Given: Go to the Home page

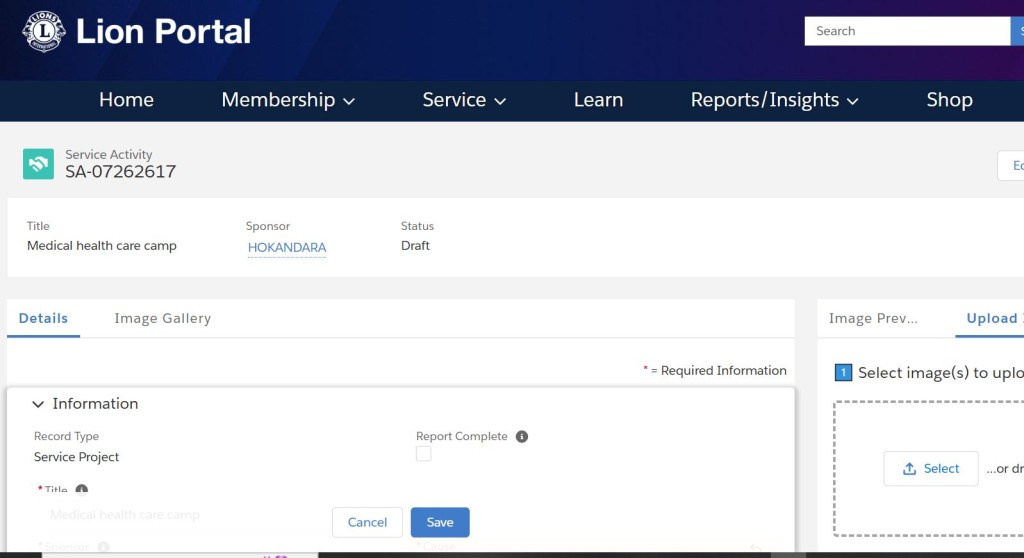Looking at the screenshot, I should [126, 100].
